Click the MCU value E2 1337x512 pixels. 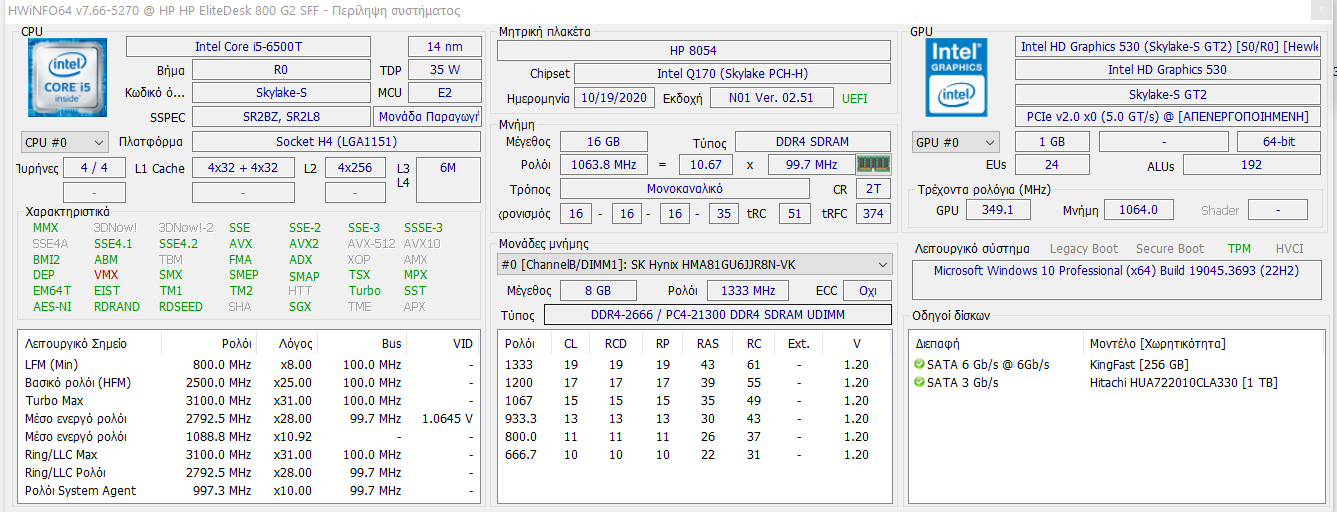[445, 93]
